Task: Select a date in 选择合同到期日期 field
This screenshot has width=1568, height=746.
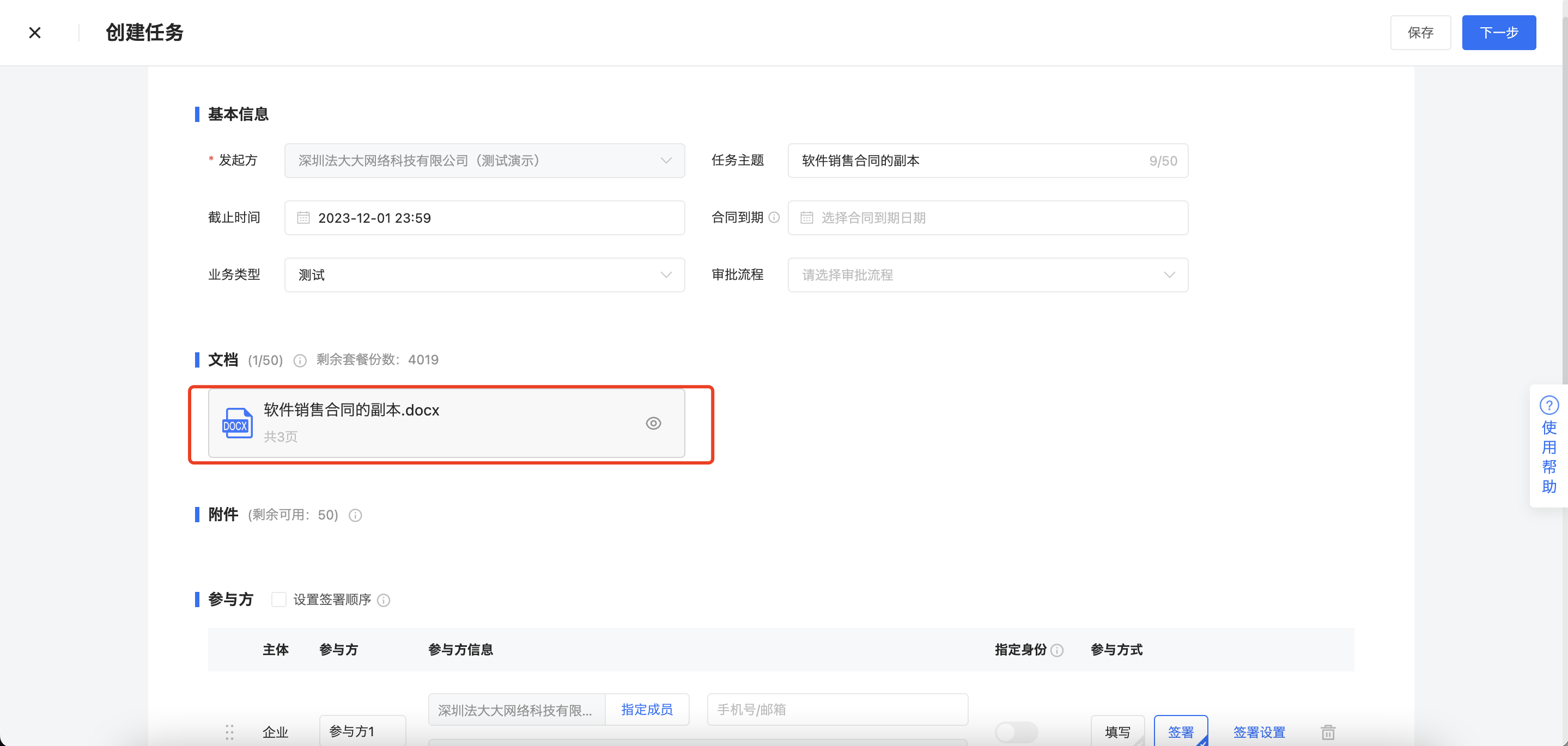Action: point(987,218)
